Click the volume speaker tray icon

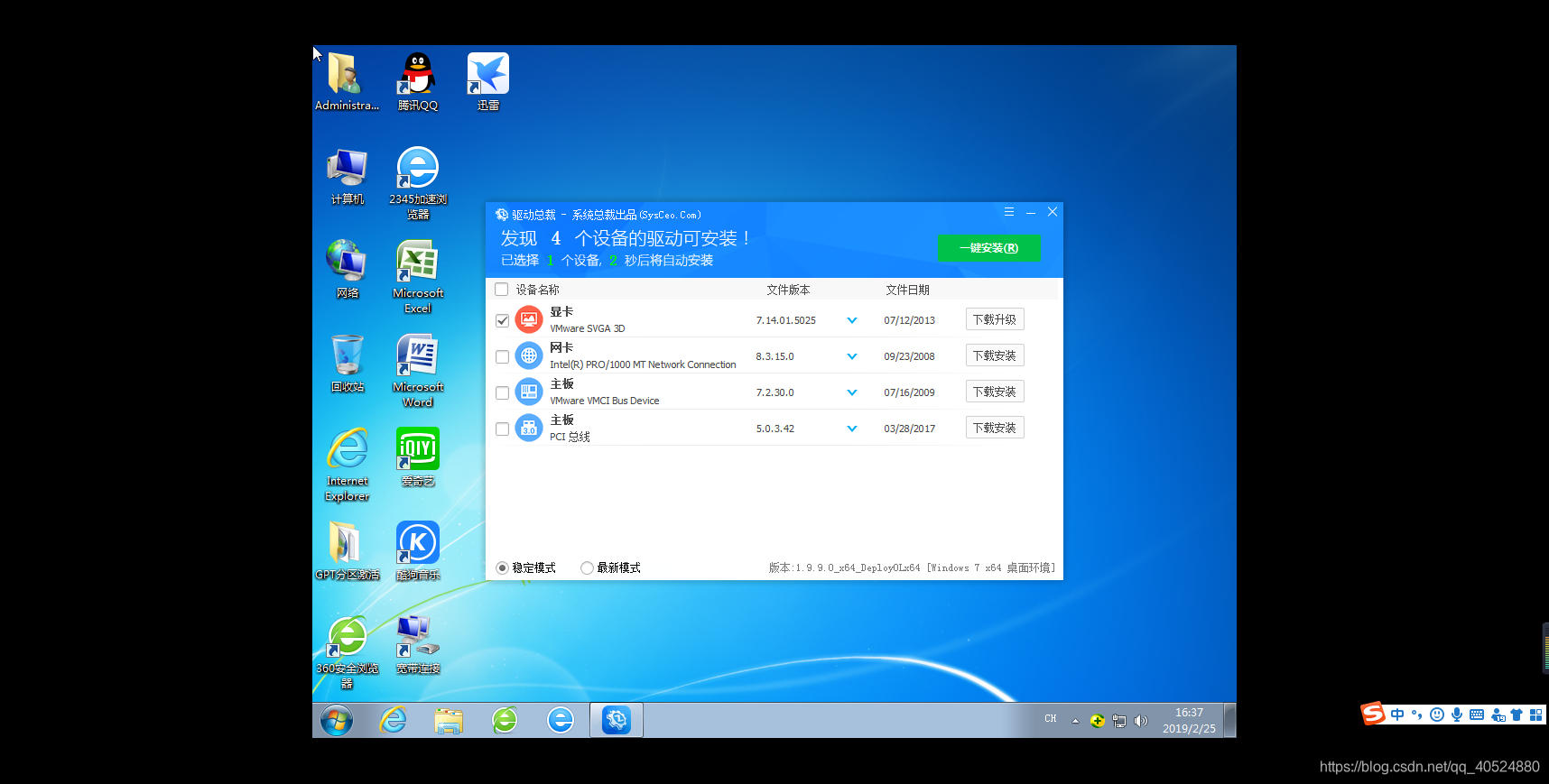coord(1141,721)
